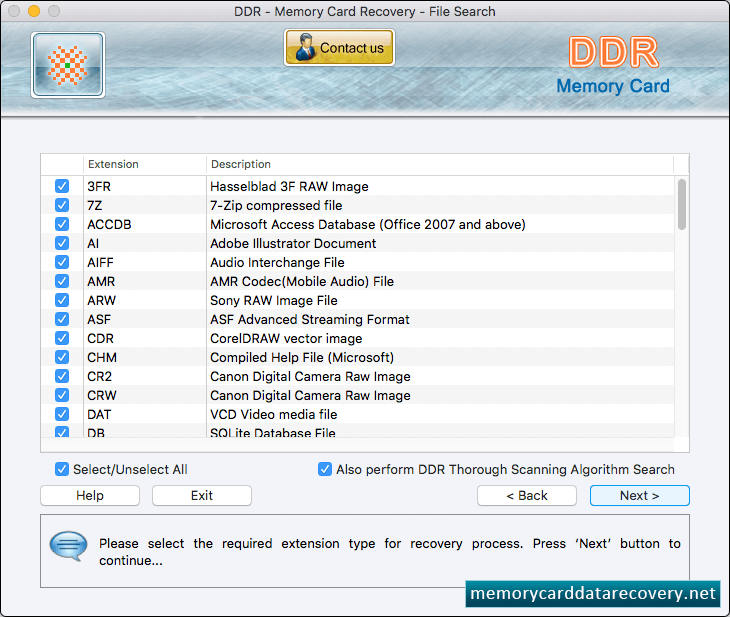Uncheck the 7Z extension checkbox

click(x=62, y=205)
